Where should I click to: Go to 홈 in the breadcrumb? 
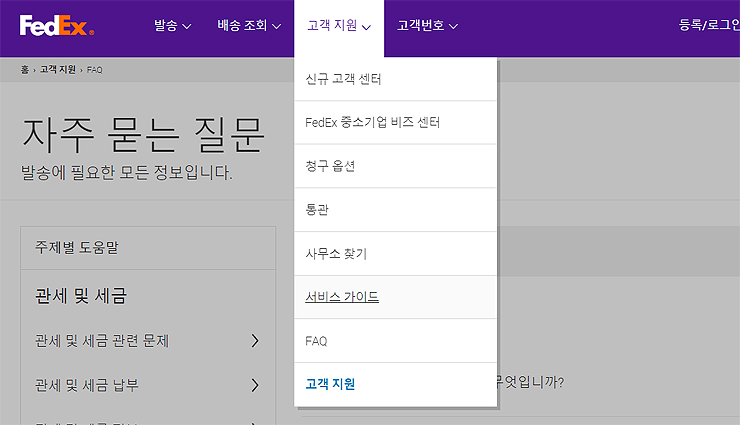25,70
